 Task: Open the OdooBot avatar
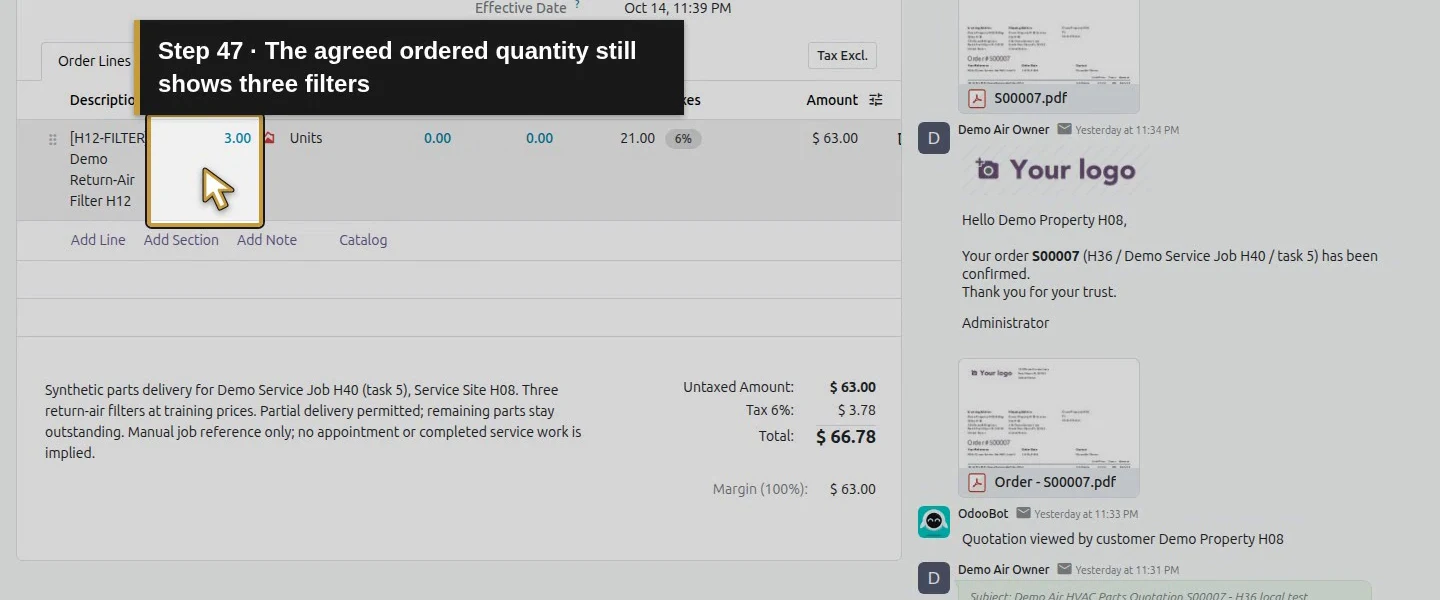[x=934, y=522]
